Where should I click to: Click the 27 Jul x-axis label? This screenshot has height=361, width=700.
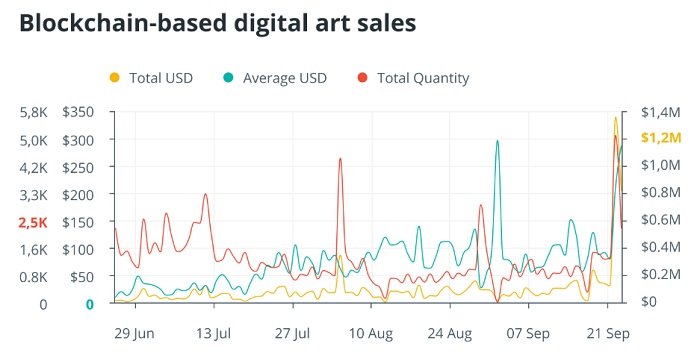pos(292,334)
